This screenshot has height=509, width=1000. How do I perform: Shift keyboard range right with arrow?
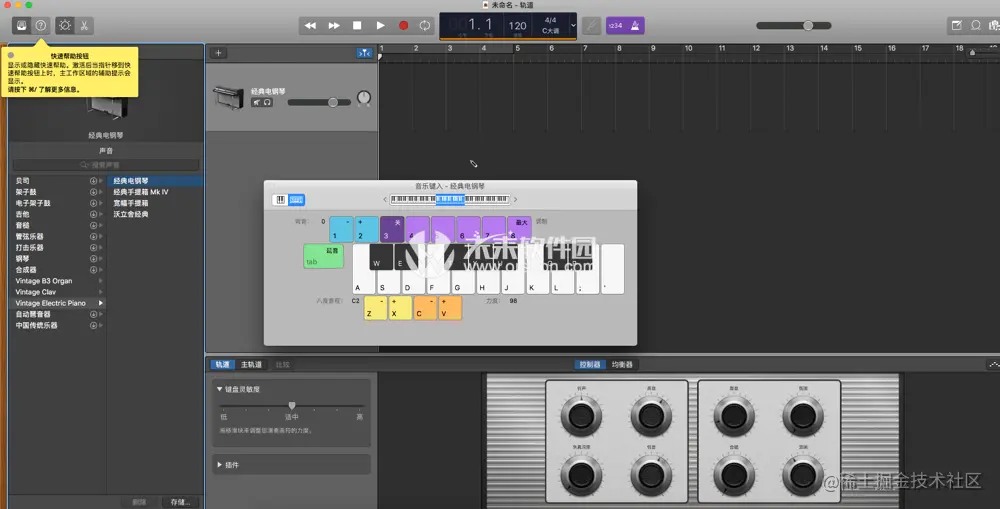515,200
